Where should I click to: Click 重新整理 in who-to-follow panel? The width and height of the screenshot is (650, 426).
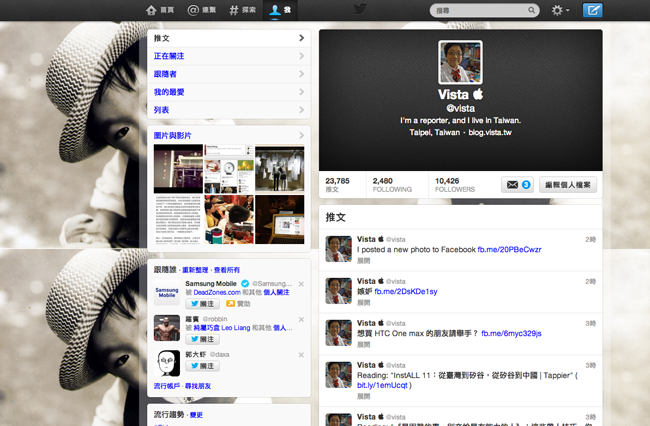pos(195,270)
